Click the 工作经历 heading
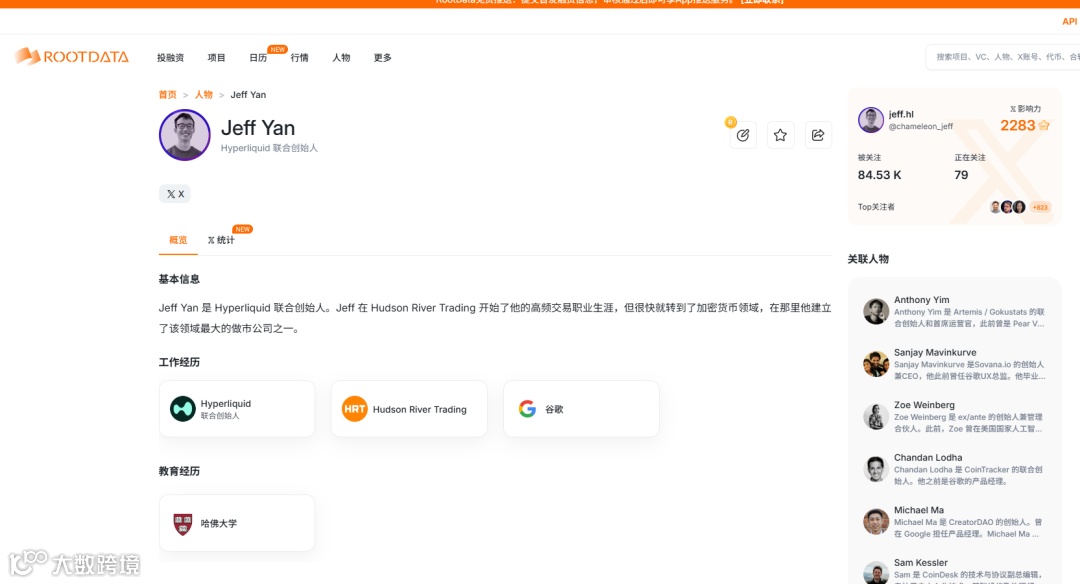The width and height of the screenshot is (1080, 584). pyautogui.click(x=179, y=362)
